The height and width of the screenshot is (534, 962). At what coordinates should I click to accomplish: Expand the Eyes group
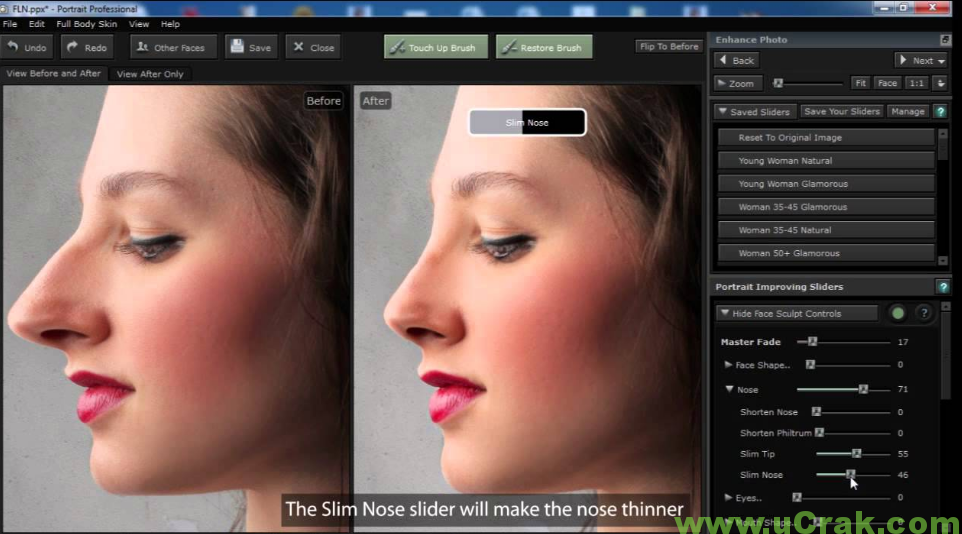pos(728,498)
